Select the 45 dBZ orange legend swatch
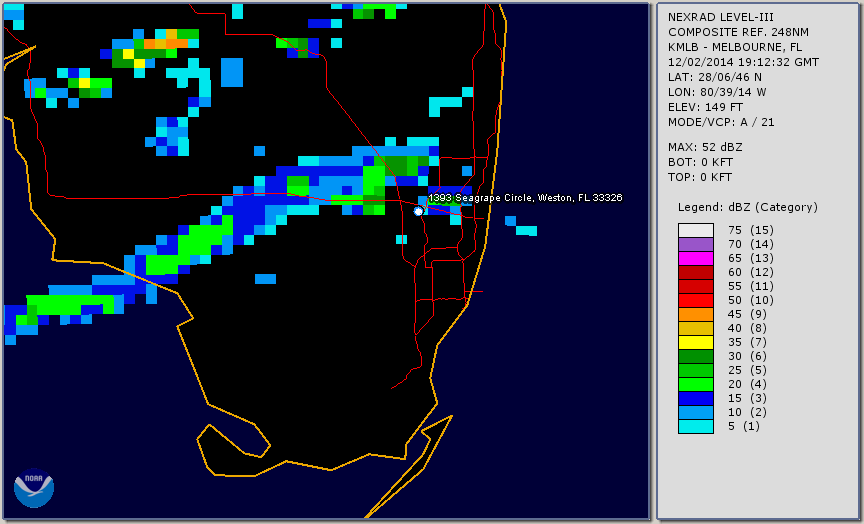 tap(696, 315)
